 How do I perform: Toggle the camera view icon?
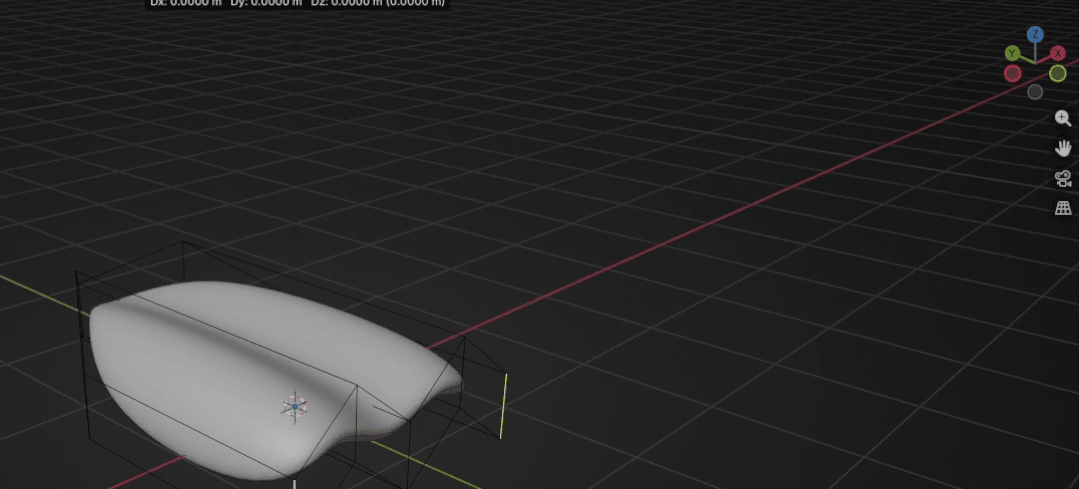click(1063, 178)
